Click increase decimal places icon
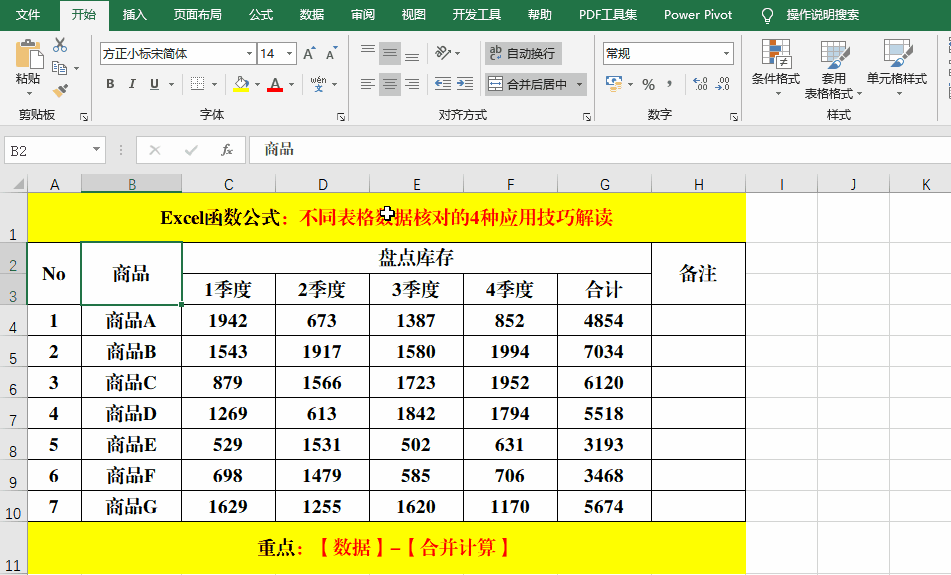951x575 pixels. pos(700,84)
